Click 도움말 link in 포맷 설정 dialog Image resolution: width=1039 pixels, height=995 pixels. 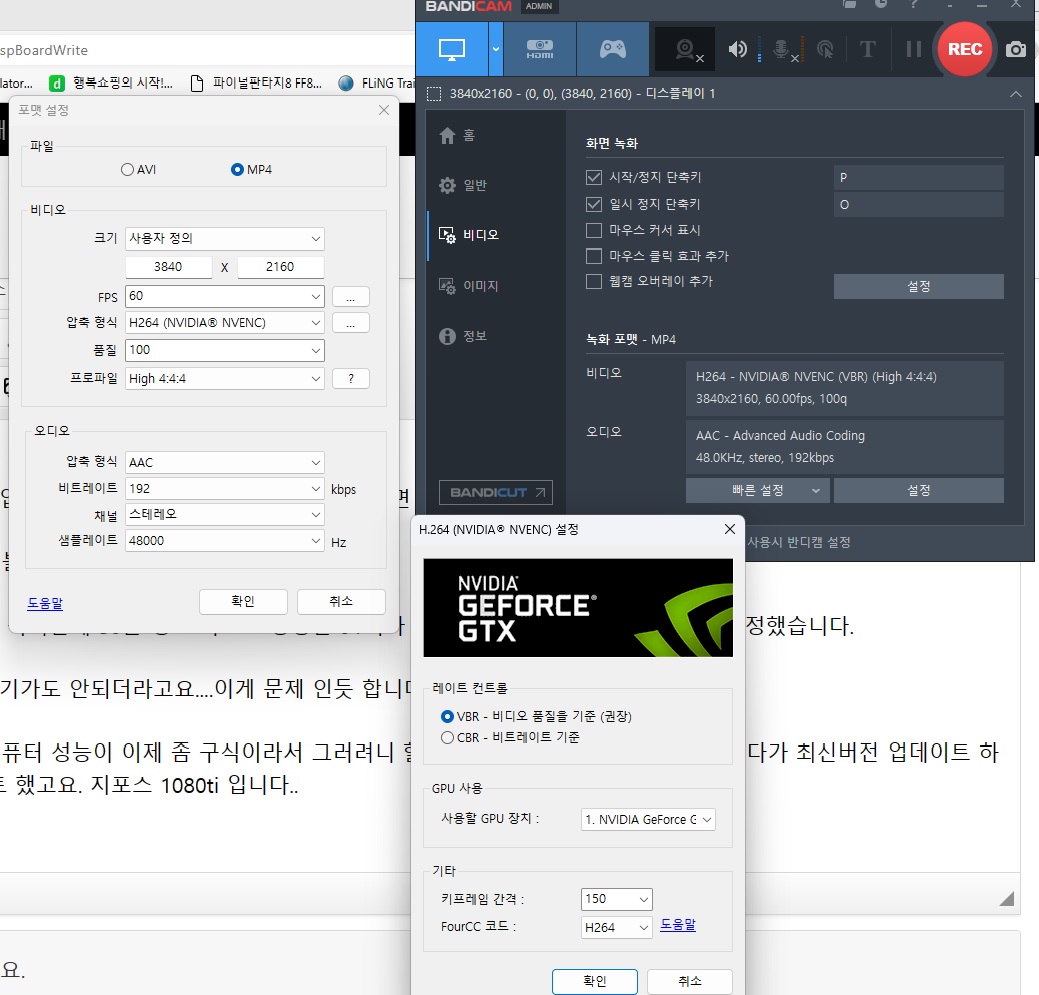45,603
